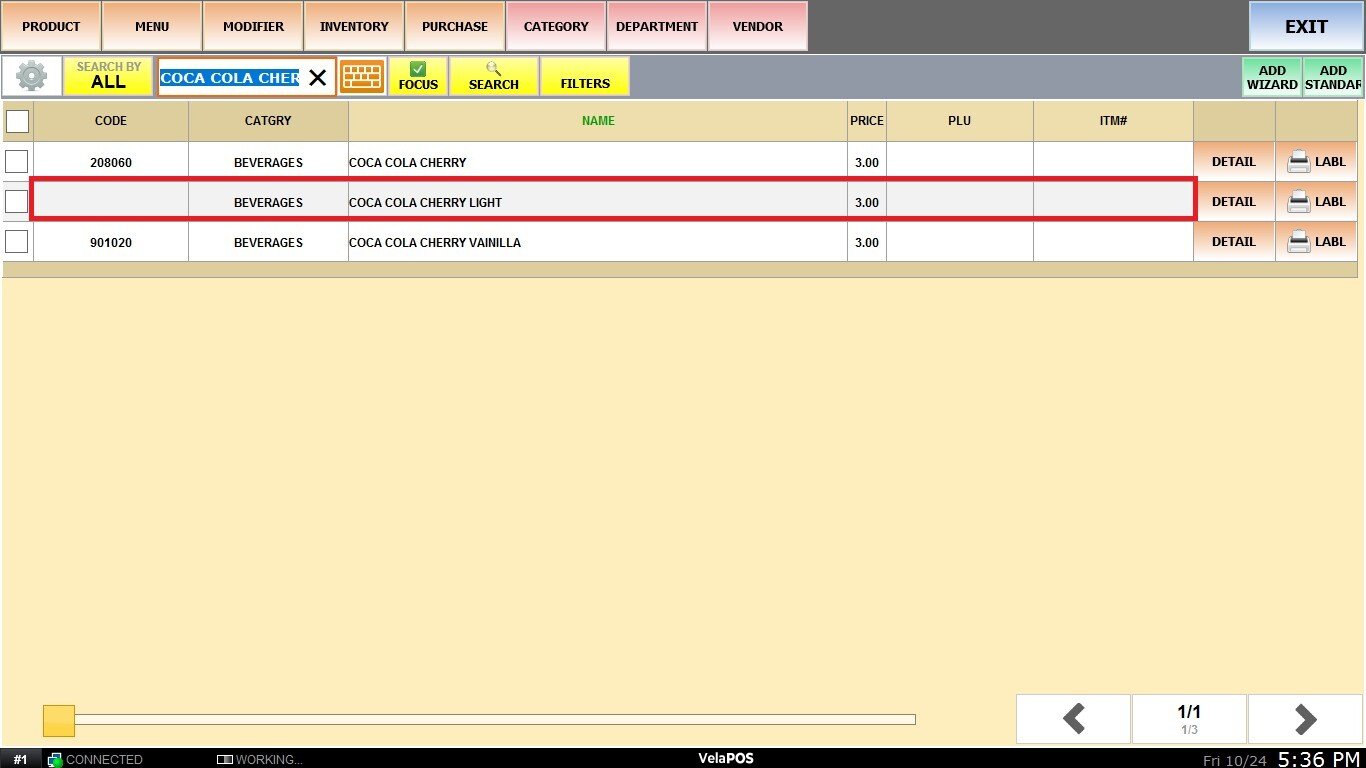Open the SEARCH BY ALL selector
The width and height of the screenshot is (1366, 768).
(108, 77)
